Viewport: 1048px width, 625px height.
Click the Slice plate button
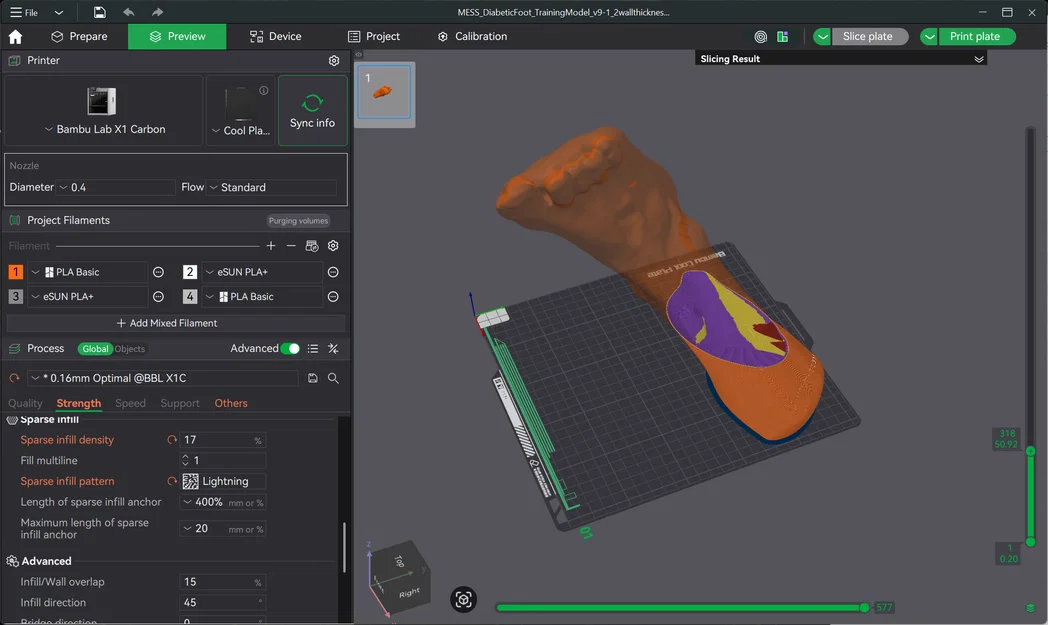(x=870, y=36)
